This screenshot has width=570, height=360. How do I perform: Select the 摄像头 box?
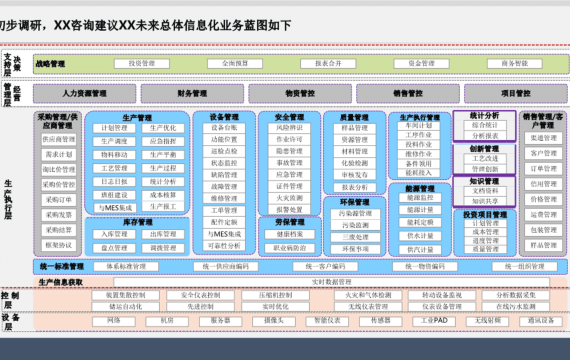(274, 321)
